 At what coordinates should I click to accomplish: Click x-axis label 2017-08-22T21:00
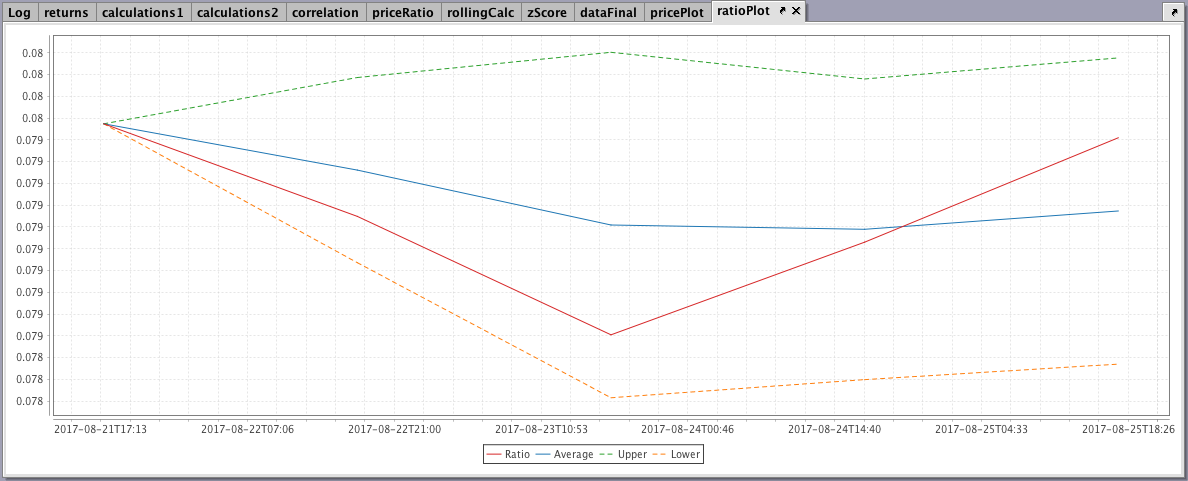pyautogui.click(x=395, y=429)
